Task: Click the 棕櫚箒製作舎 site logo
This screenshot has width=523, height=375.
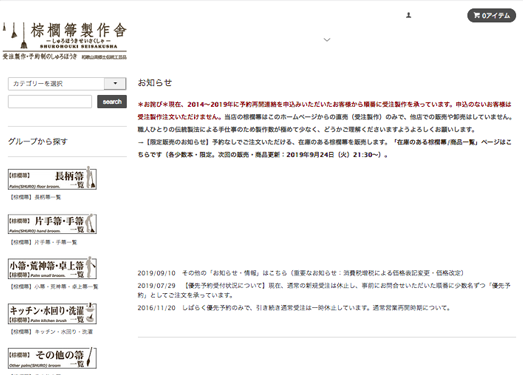Action: click(x=65, y=41)
